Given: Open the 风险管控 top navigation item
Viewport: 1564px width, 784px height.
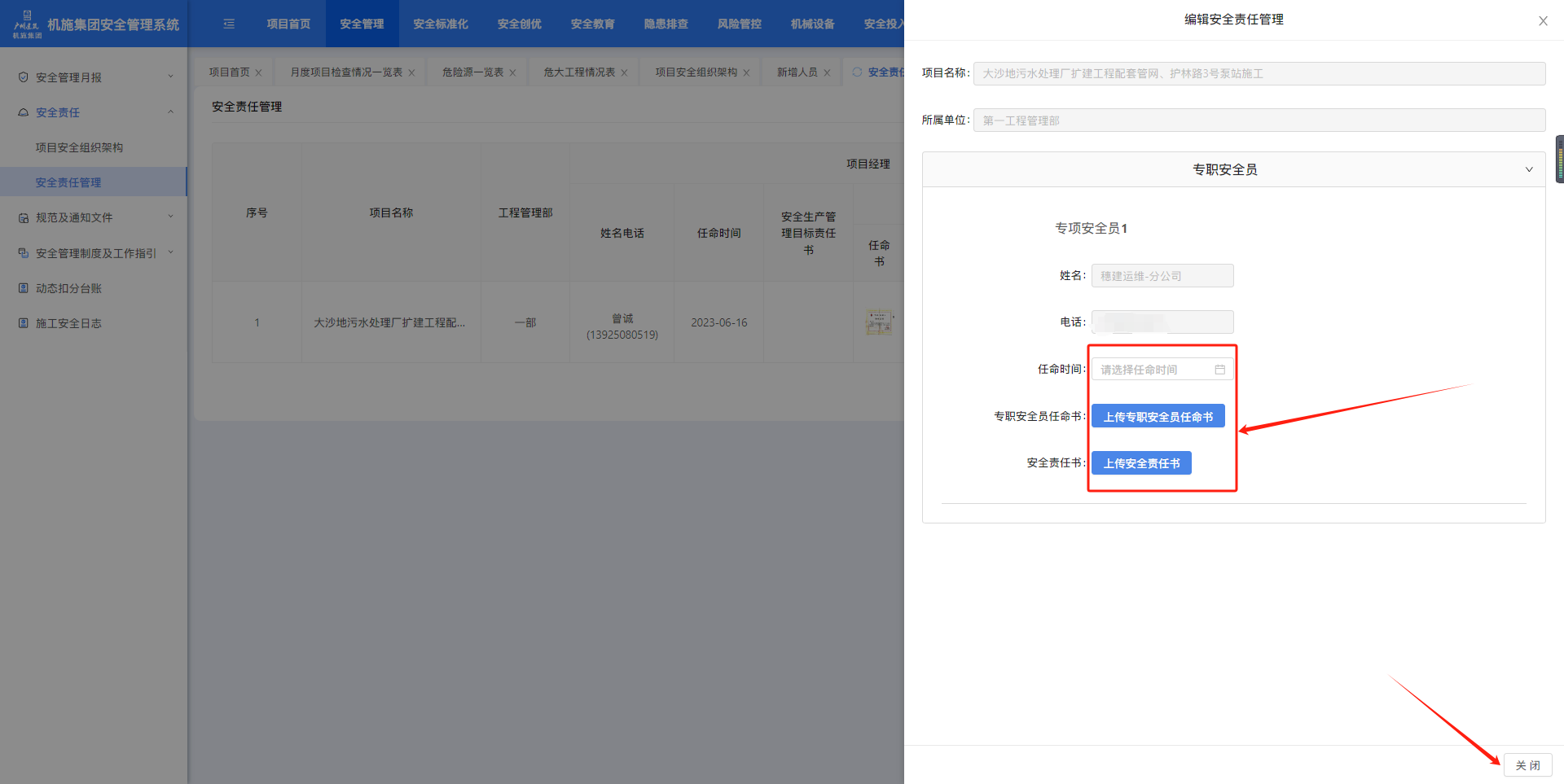Looking at the screenshot, I should click(x=739, y=24).
